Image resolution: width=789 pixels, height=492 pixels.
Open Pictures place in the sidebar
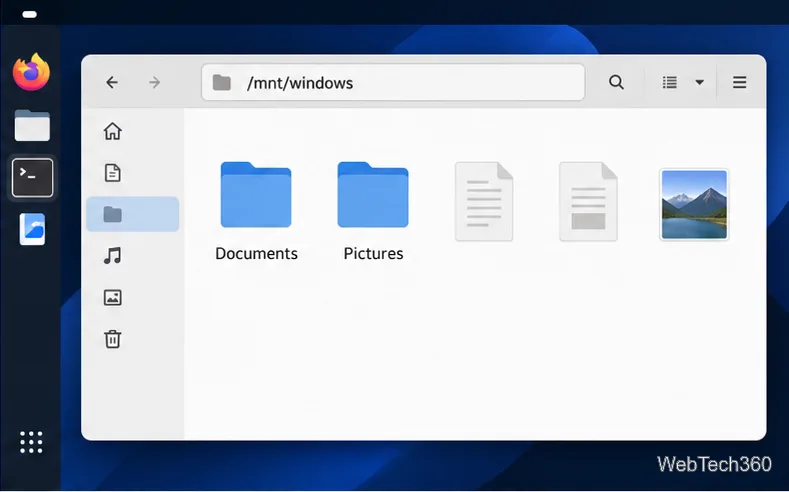point(113,297)
